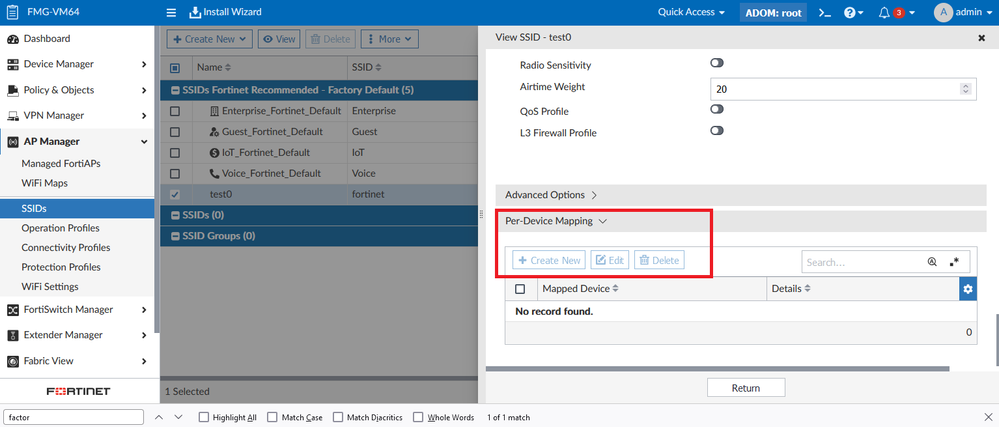This screenshot has height=427, width=999.
Task: Expand Fabric View menu
Action: tap(76, 361)
